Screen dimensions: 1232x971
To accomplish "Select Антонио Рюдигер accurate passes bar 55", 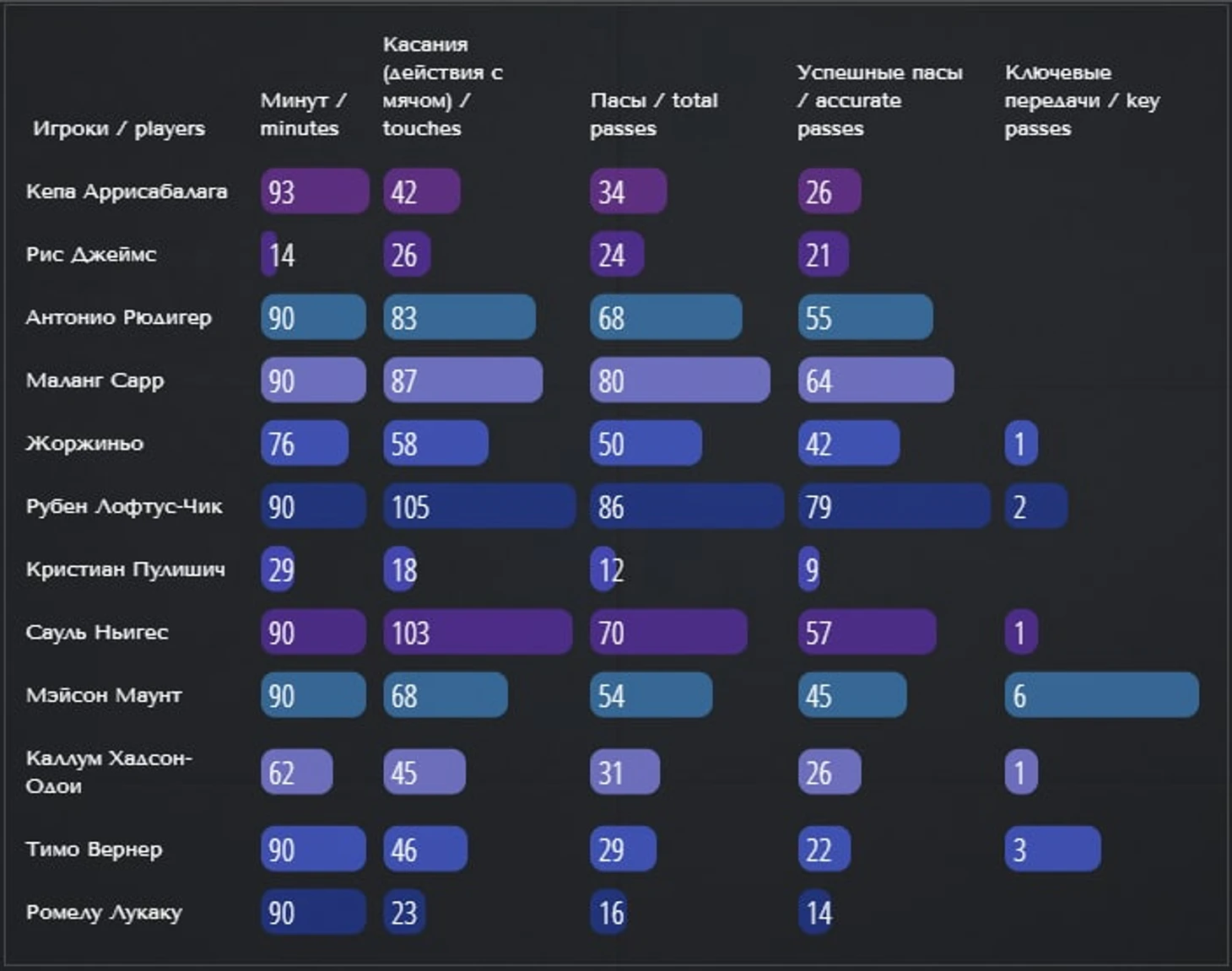I will pyautogui.click(x=866, y=317).
